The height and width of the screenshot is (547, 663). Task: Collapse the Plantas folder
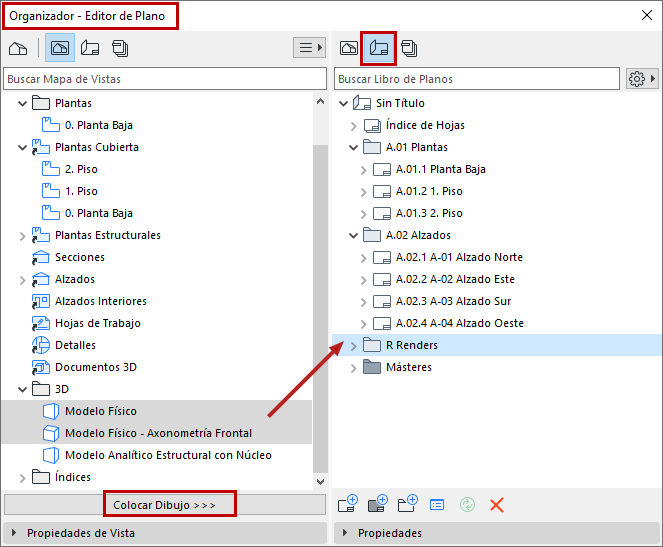[x=22, y=103]
